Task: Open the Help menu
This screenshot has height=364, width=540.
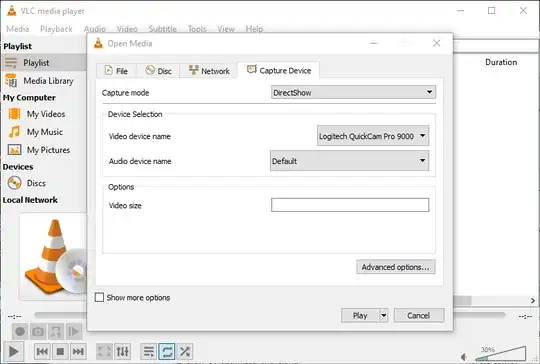Action: pyautogui.click(x=254, y=29)
